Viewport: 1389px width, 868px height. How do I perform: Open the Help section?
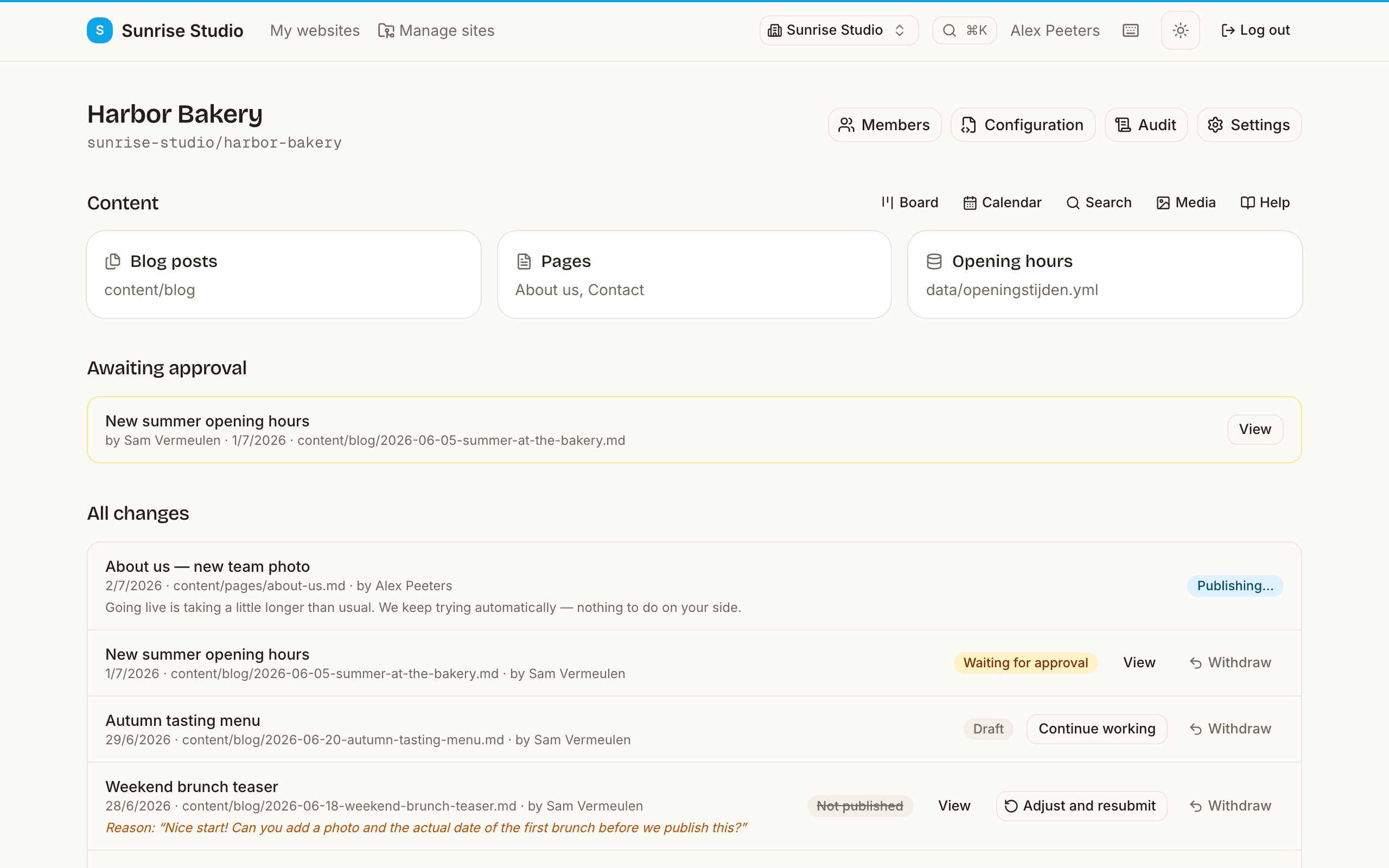click(x=1265, y=203)
